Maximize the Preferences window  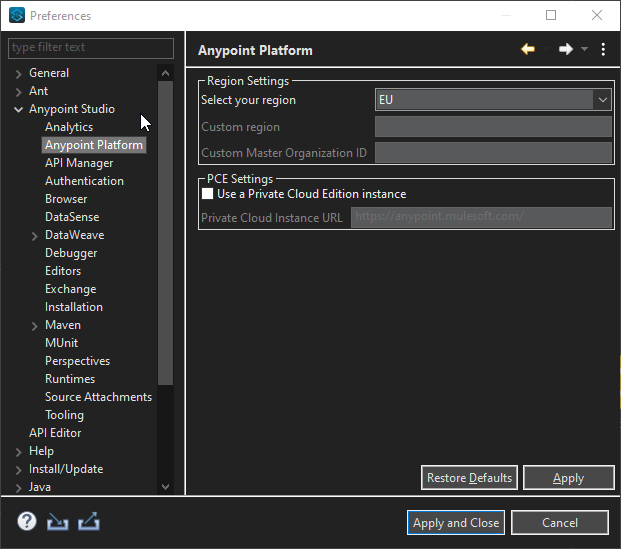551,15
